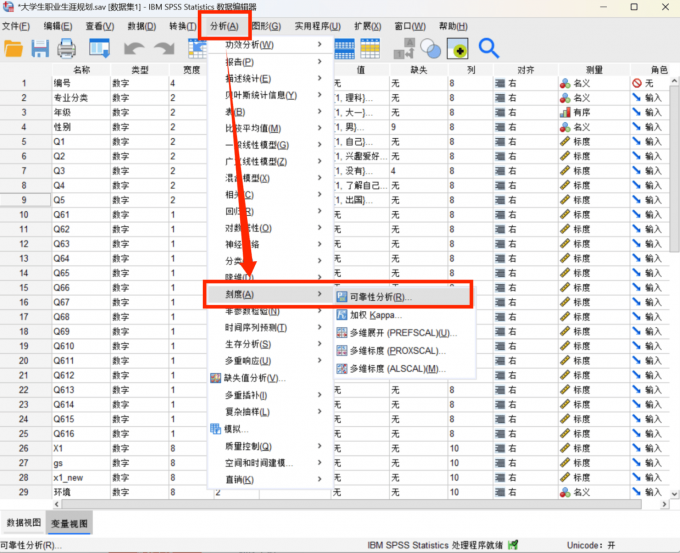The height and width of the screenshot is (553, 680).
Task: Open the 图形(G) menu
Action: point(266,26)
